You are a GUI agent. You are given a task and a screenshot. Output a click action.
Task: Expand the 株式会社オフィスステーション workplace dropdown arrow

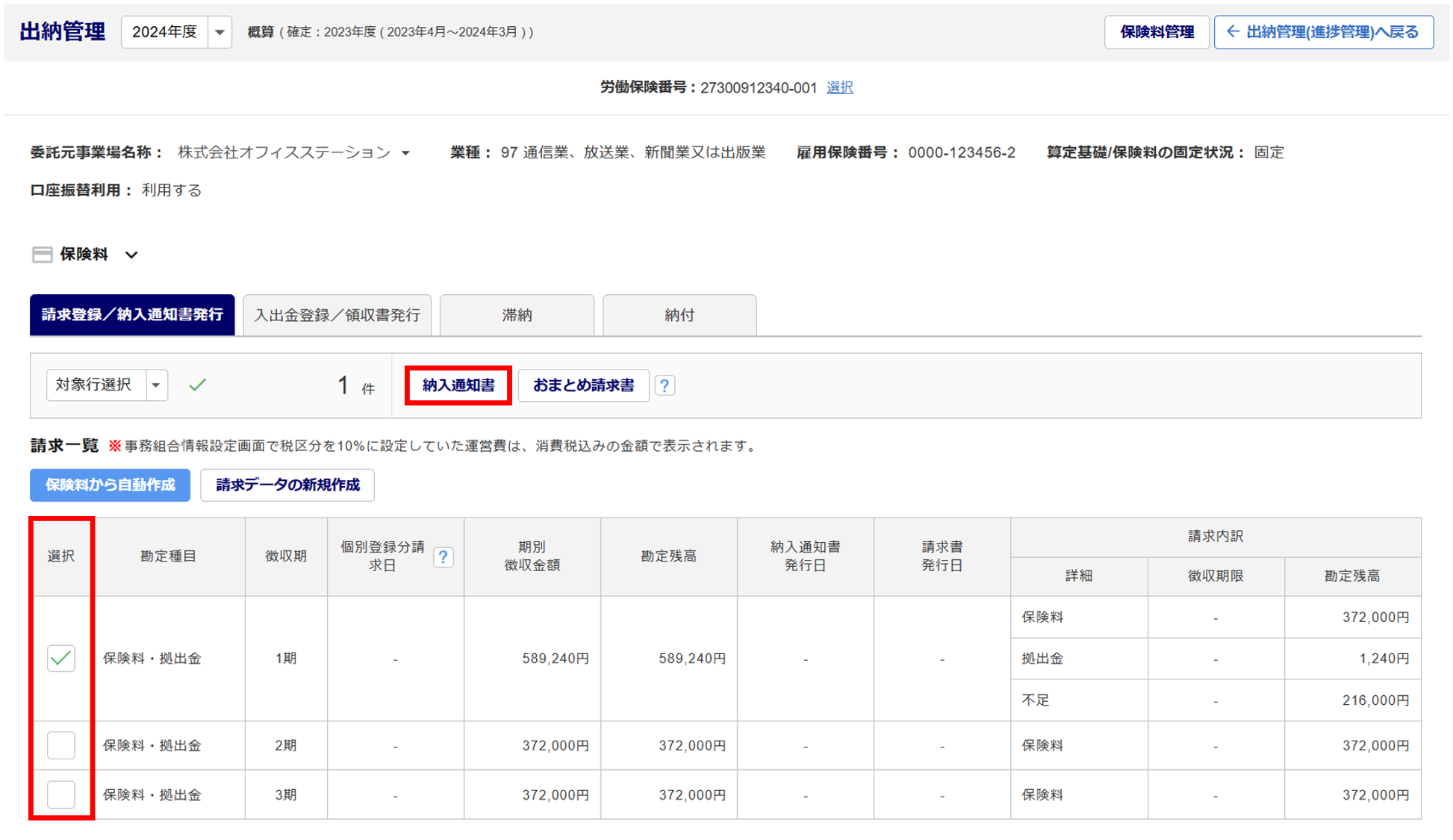405,153
